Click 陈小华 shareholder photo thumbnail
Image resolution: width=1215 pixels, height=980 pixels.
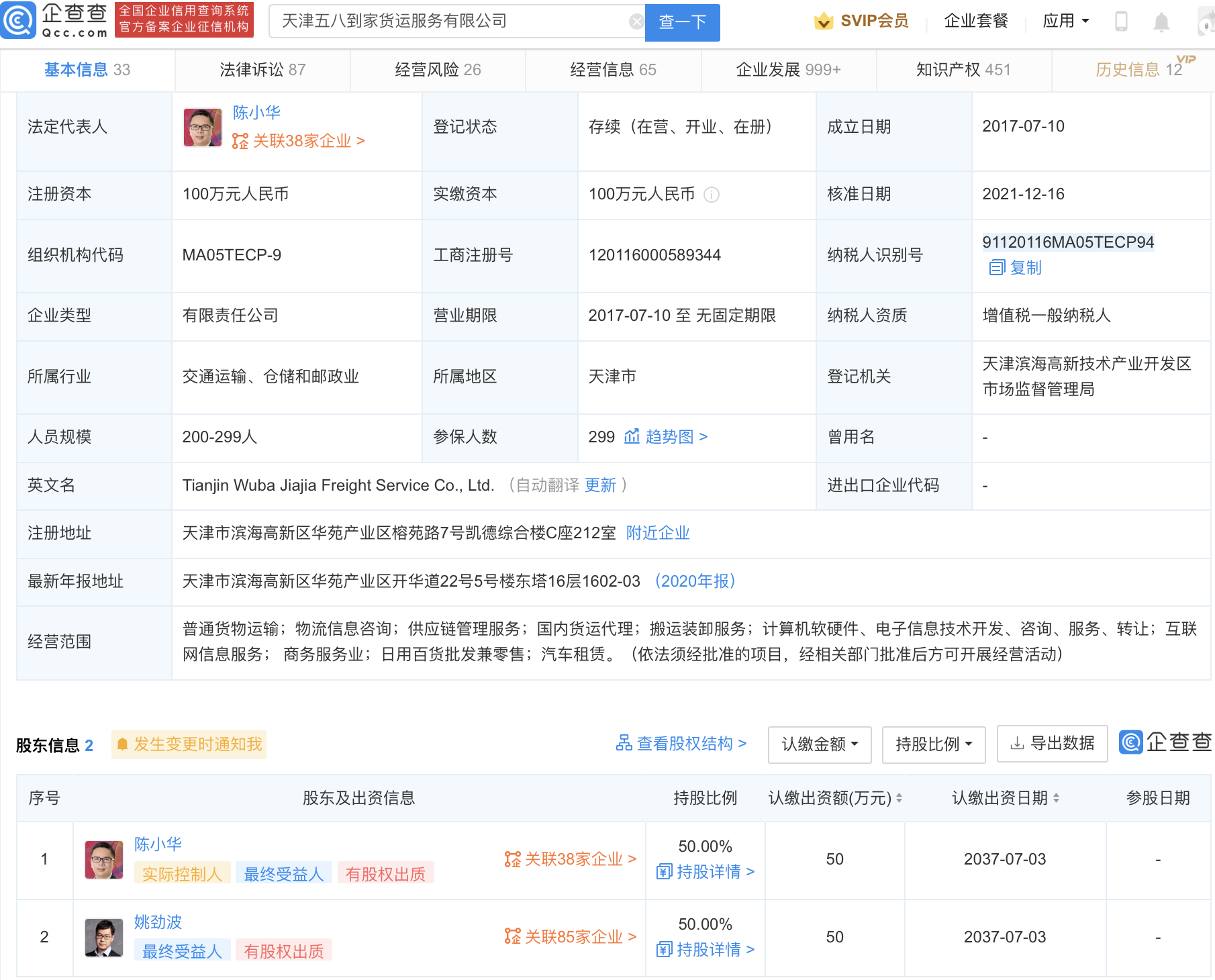[x=103, y=860]
